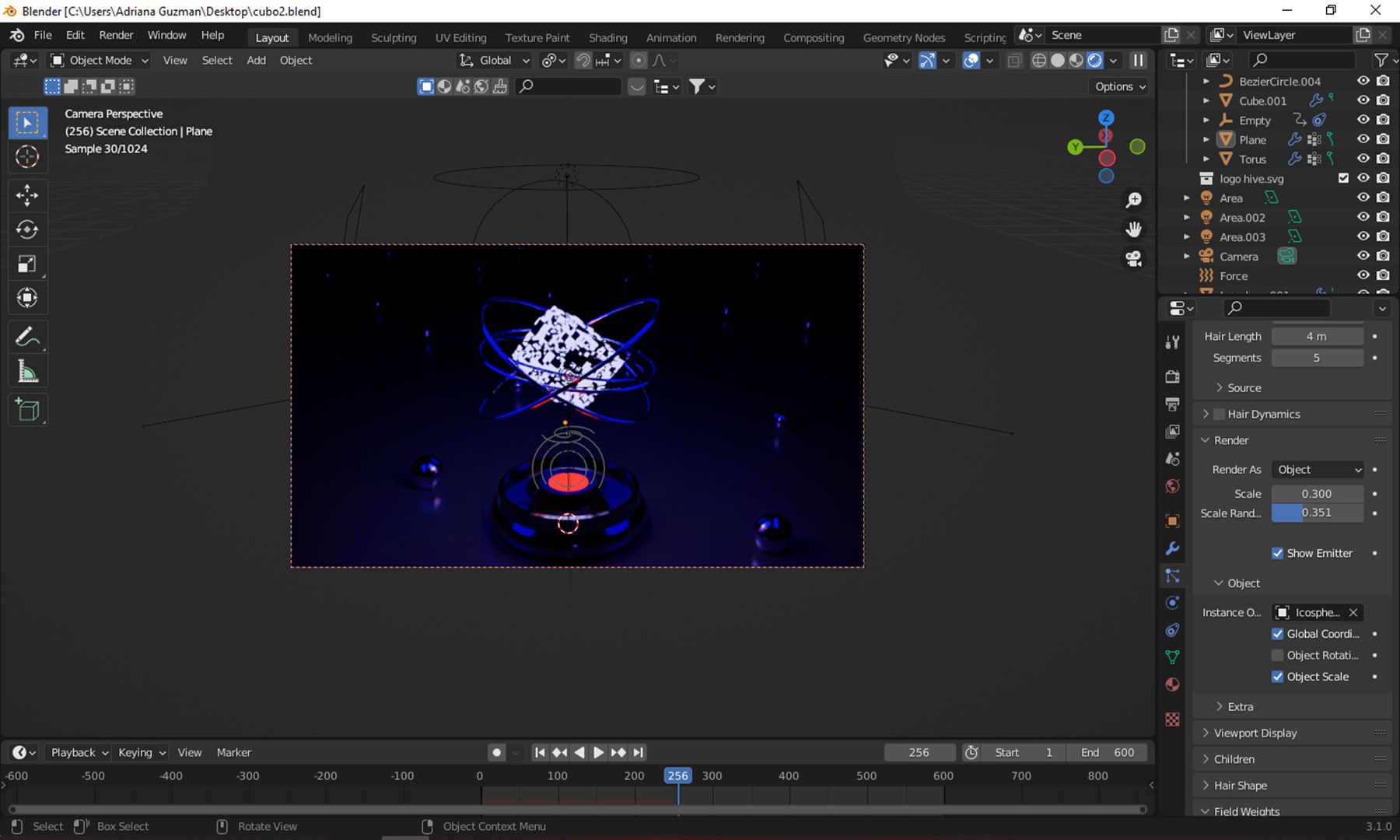Screen dimensions: 1400x840
Task: Select the Move tool
Action: pos(27,194)
